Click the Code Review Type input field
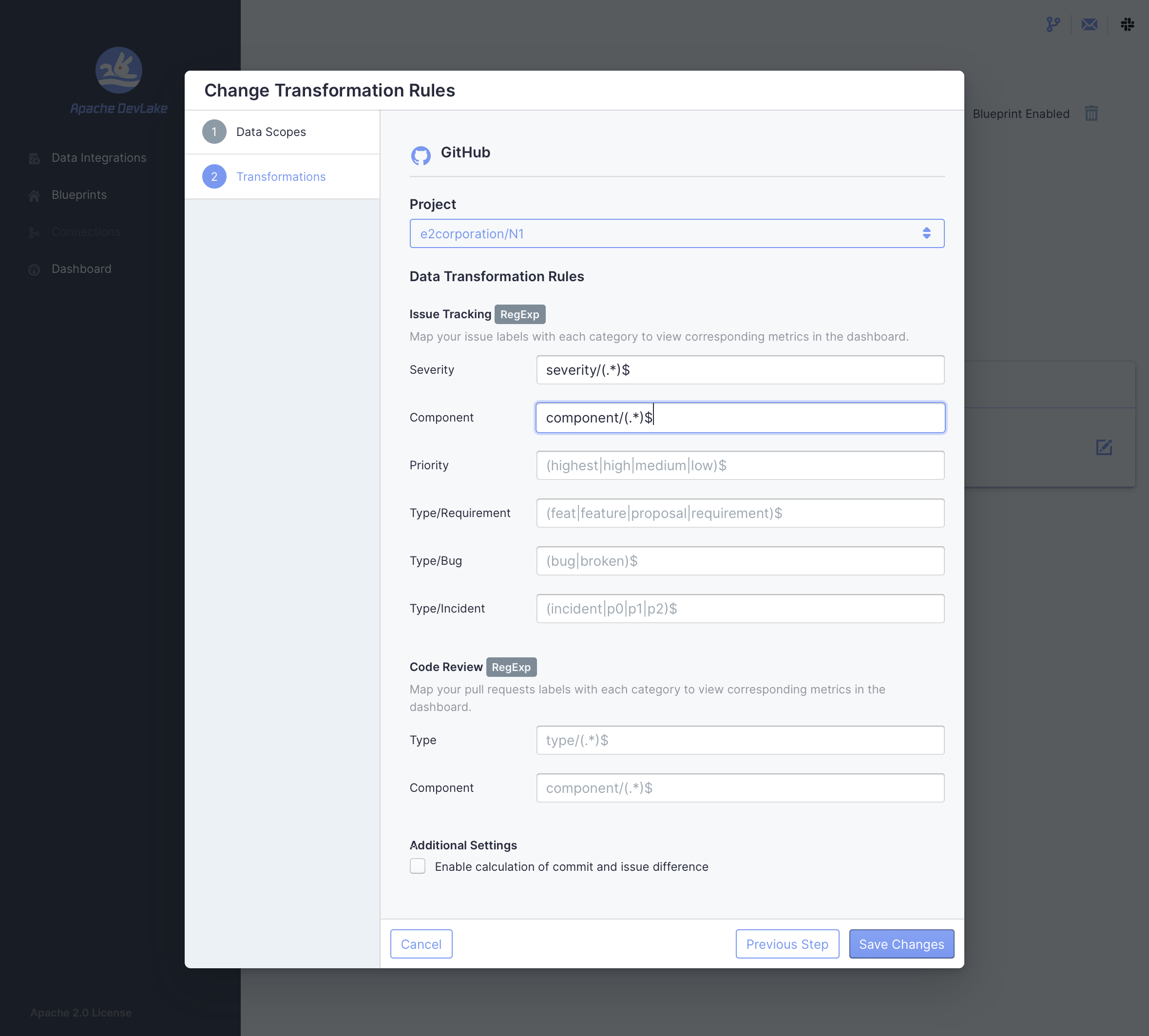 (740, 740)
